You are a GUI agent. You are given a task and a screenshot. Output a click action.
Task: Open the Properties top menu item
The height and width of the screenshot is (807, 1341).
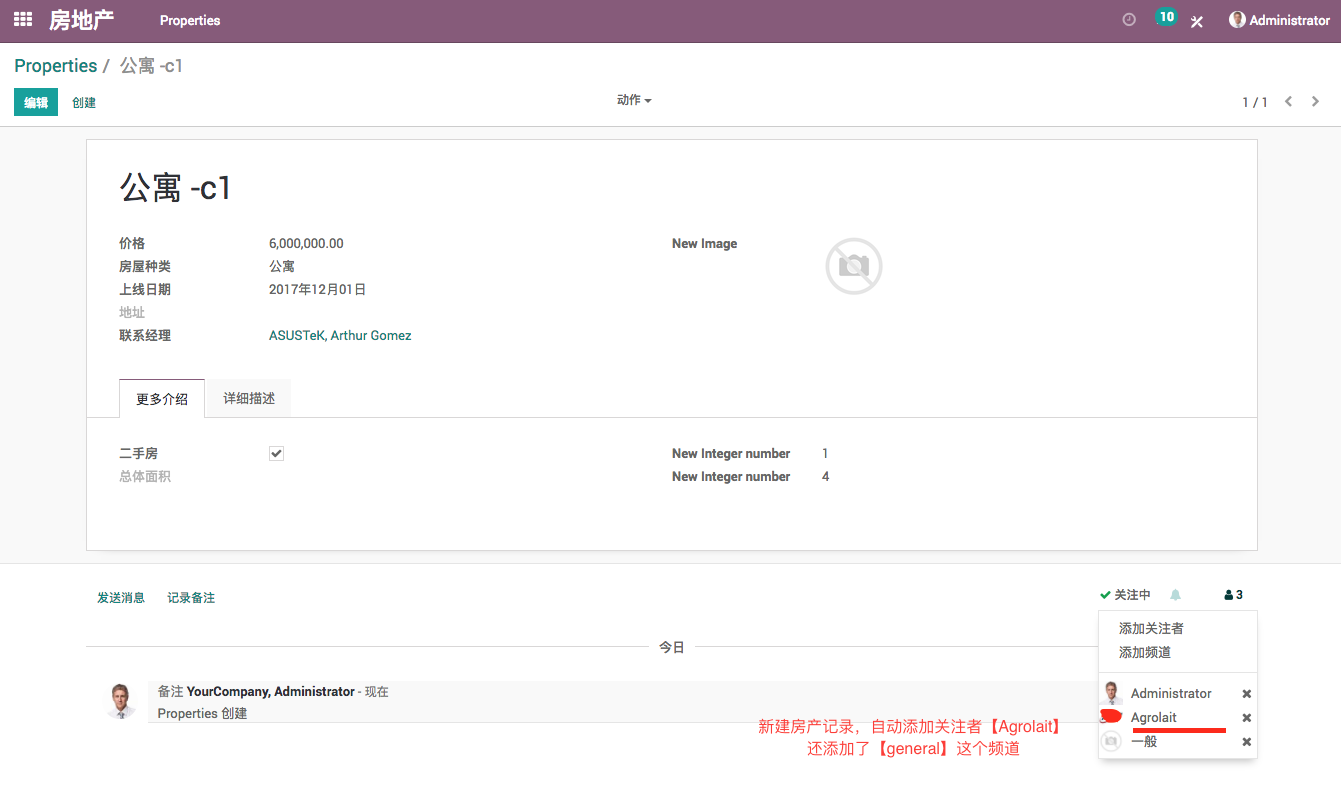point(190,20)
